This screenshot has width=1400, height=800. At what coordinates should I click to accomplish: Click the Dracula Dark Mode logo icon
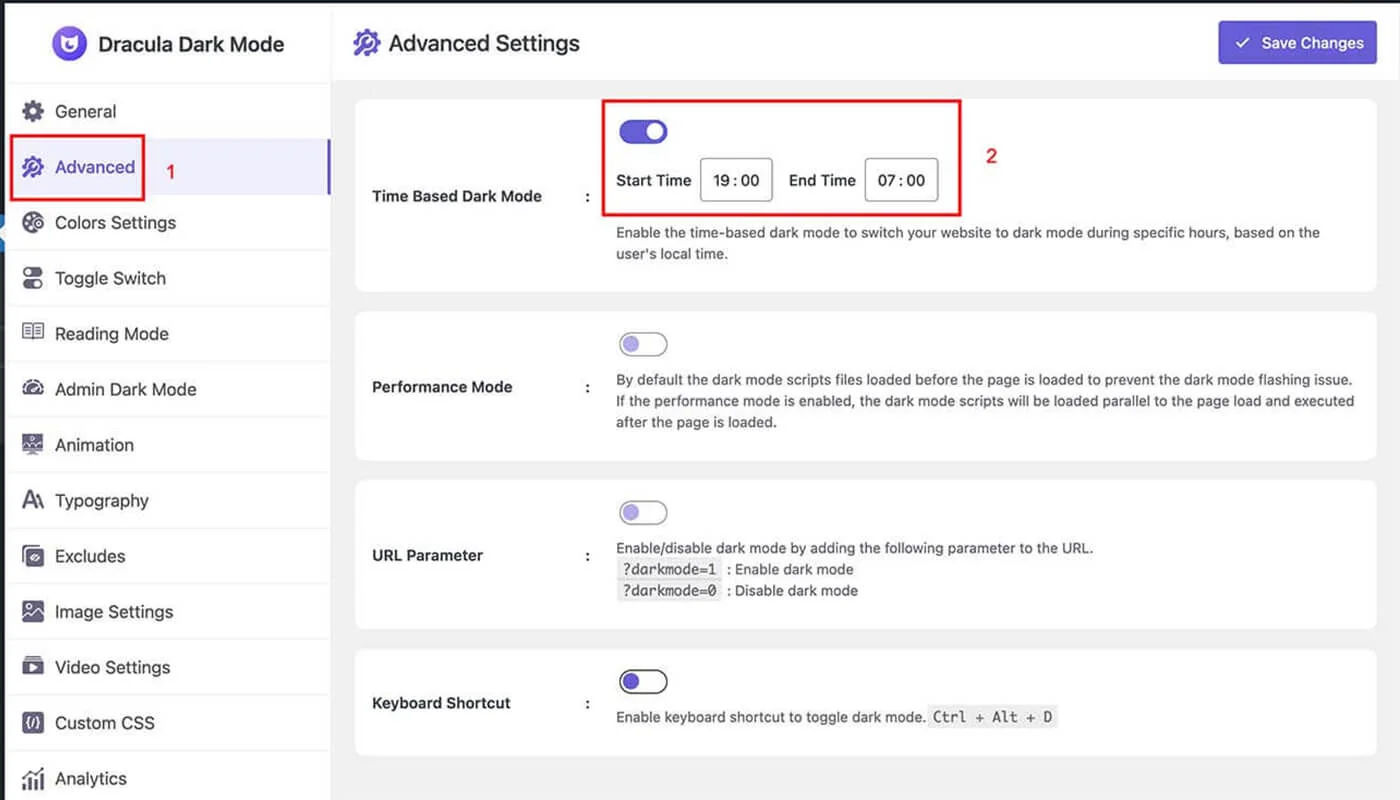70,44
